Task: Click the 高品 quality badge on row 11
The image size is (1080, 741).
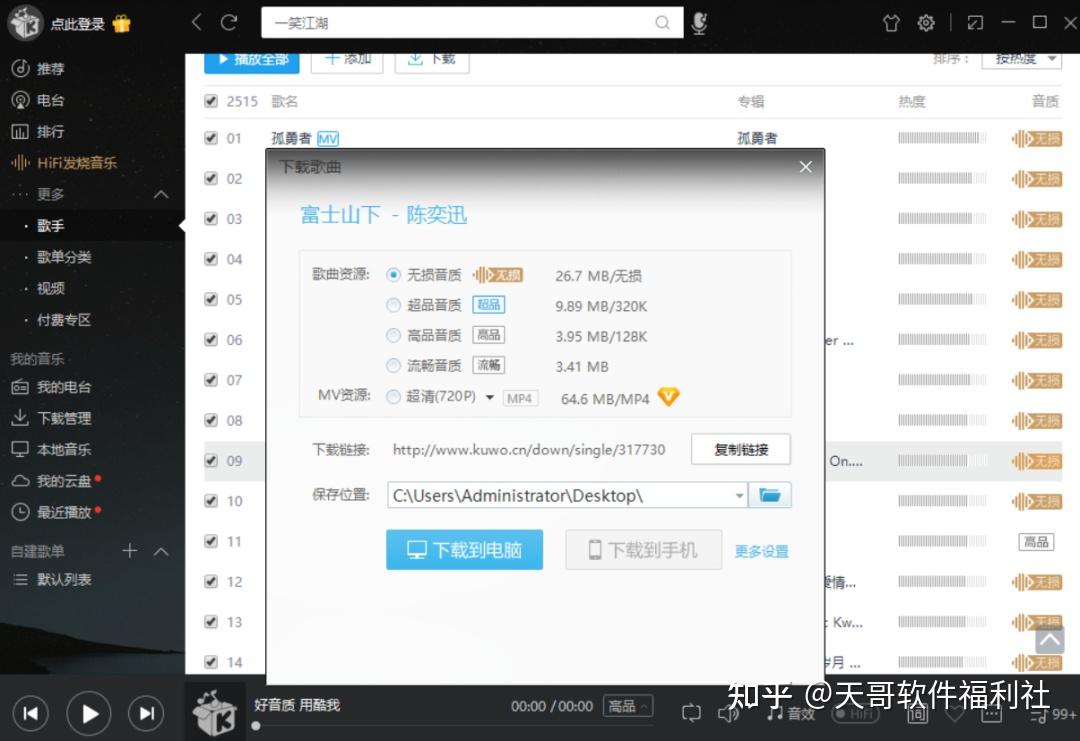Action: (1036, 542)
